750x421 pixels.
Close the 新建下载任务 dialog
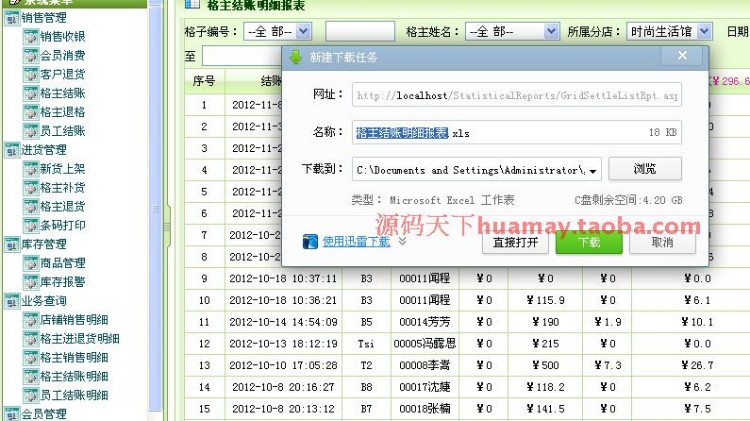[x=683, y=55]
